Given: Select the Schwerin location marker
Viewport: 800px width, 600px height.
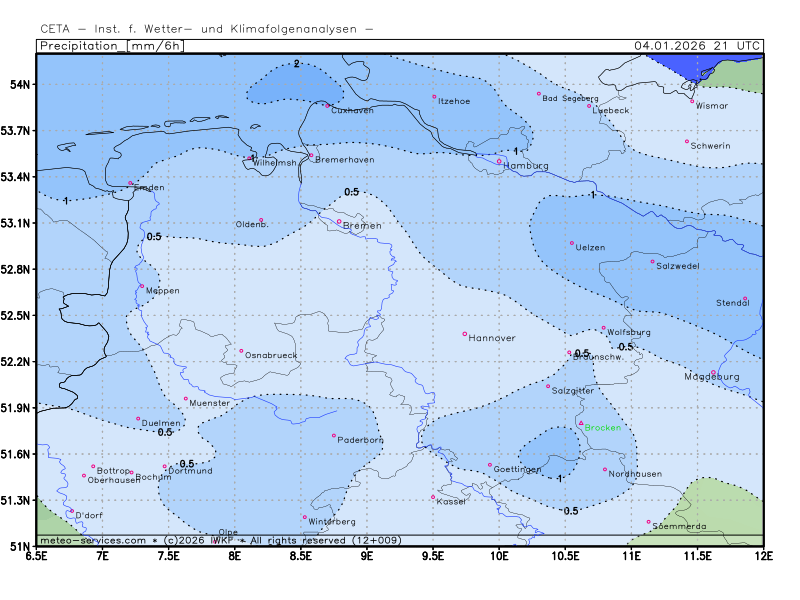Looking at the screenshot, I should pos(687,141).
